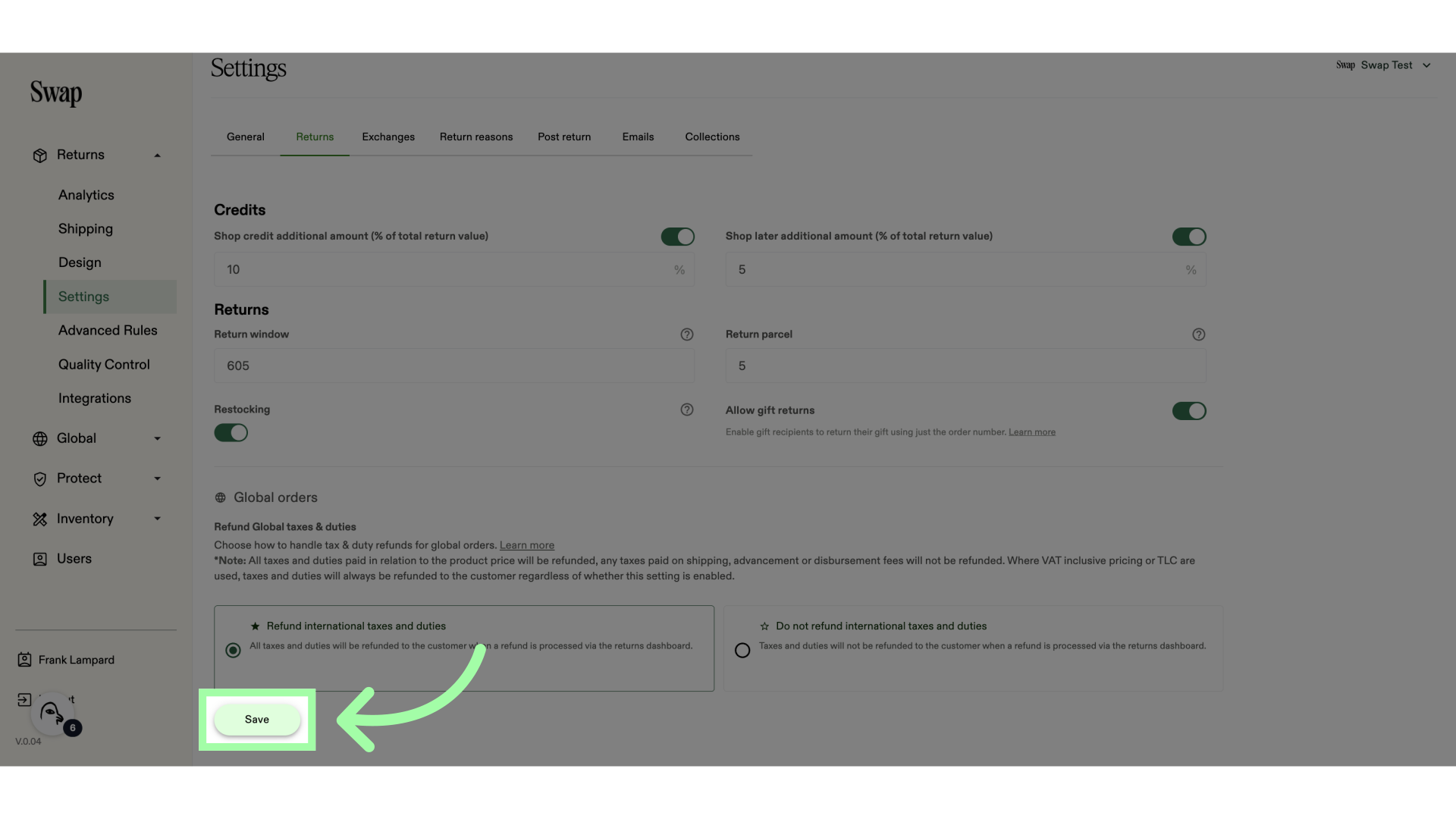Click the Return window input field
Viewport: 1456px width, 819px height.
(x=454, y=365)
